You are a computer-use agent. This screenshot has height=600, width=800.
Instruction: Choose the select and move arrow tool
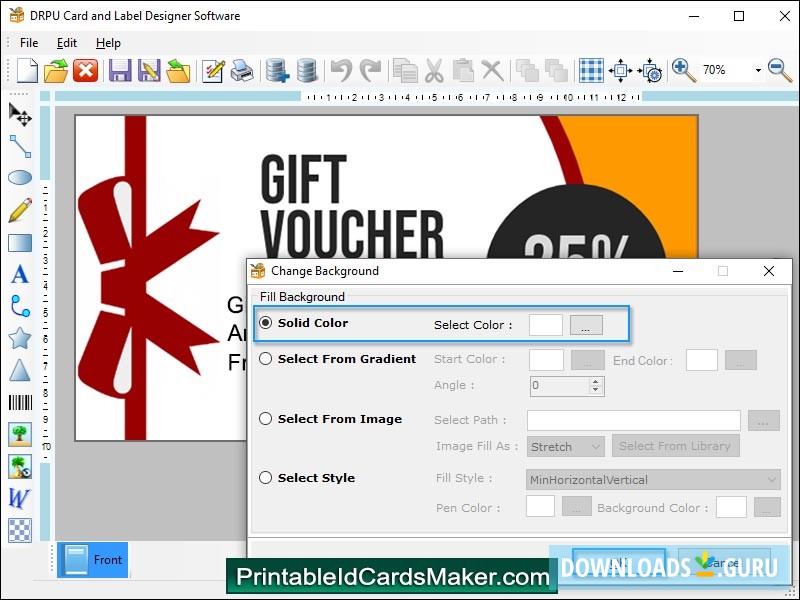coord(20,114)
